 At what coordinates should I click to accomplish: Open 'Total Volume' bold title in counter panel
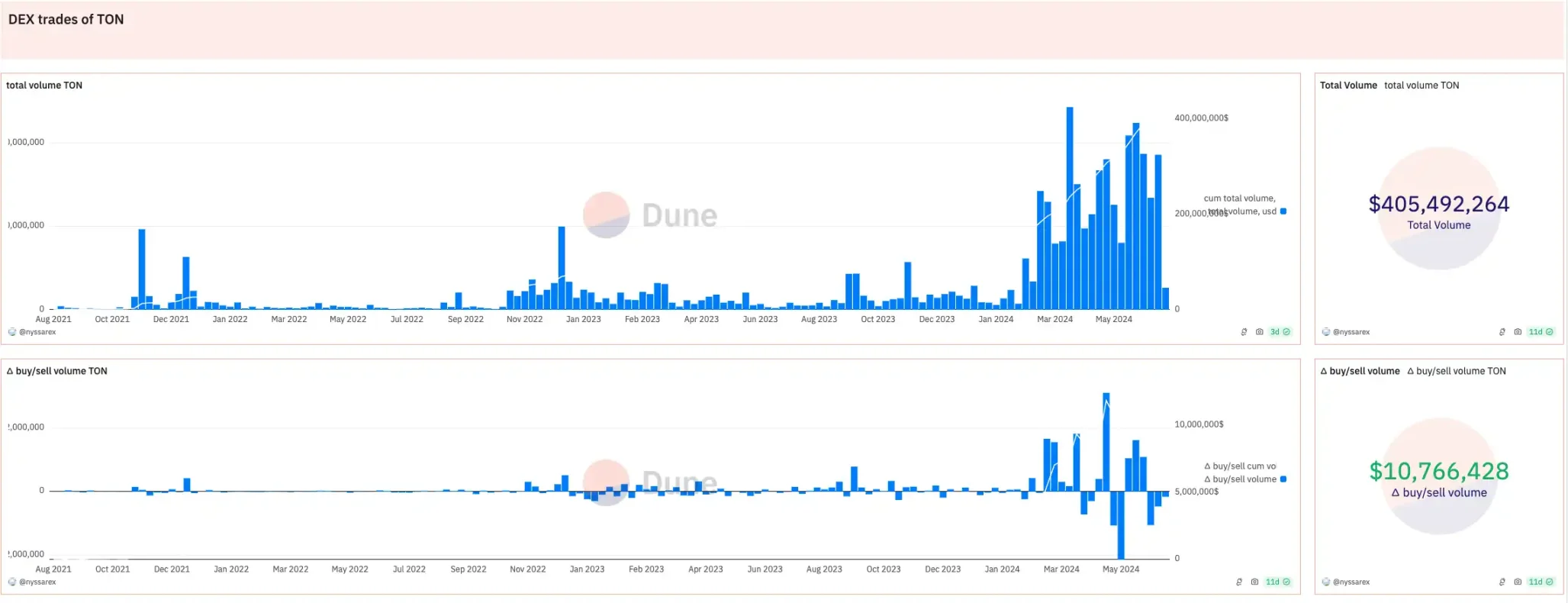pos(1348,85)
